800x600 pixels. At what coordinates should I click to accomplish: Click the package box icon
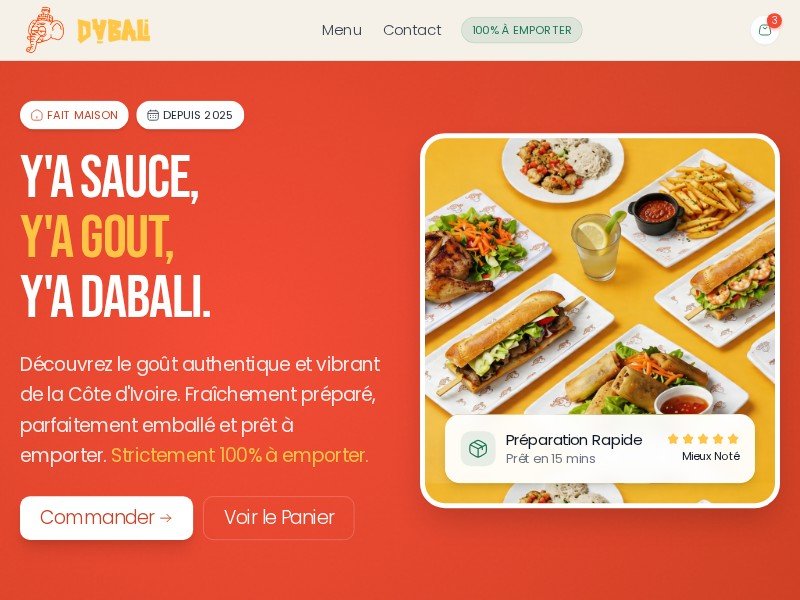pyautogui.click(x=478, y=448)
